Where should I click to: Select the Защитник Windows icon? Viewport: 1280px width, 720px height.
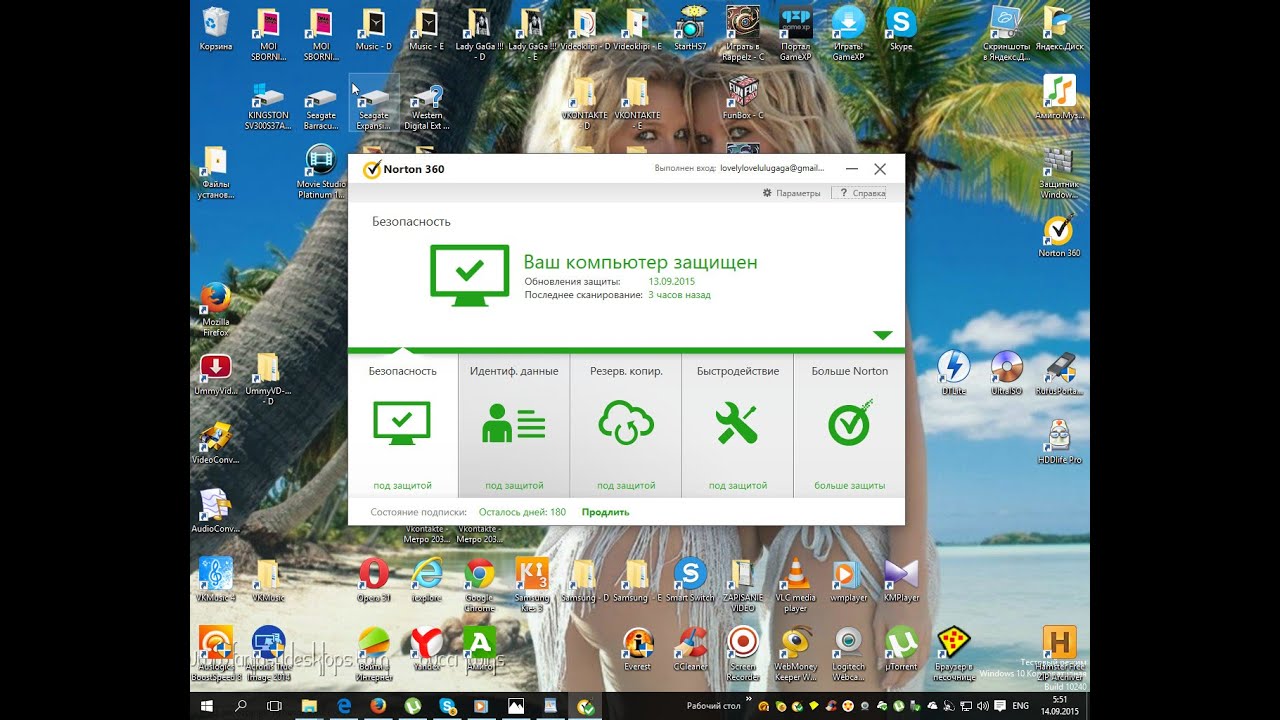click(1058, 173)
